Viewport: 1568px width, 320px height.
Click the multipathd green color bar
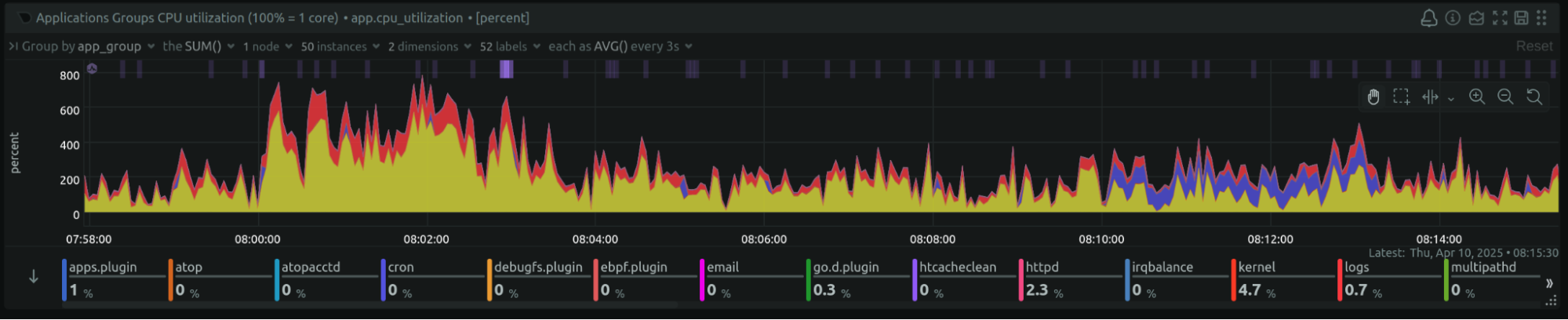tap(1446, 280)
